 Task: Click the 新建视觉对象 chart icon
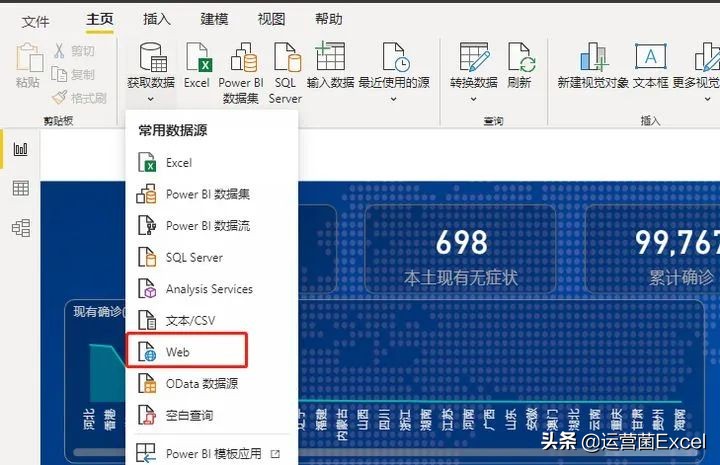(594, 57)
